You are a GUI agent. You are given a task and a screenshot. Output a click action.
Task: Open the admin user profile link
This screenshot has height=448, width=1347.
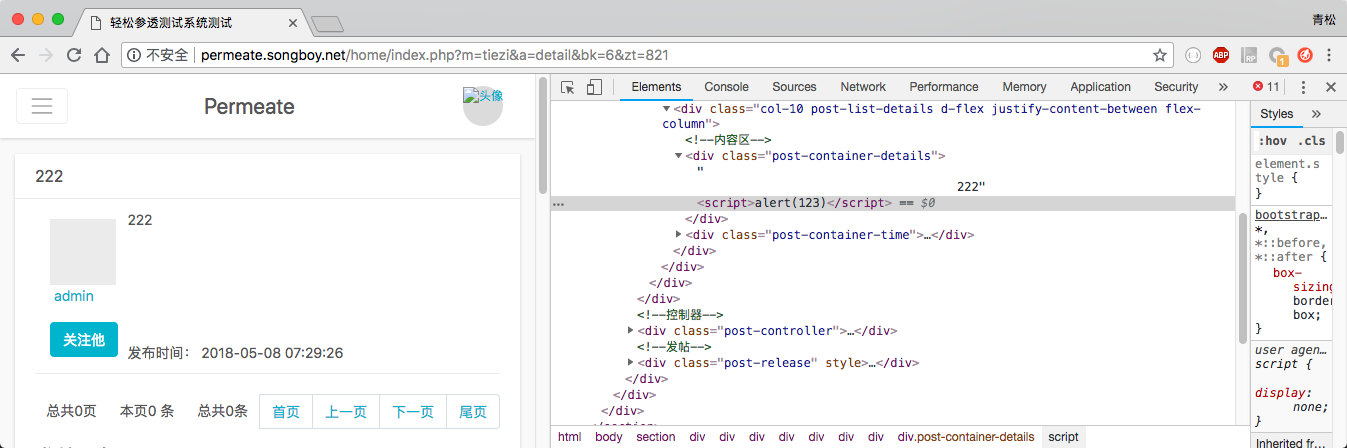pyautogui.click(x=74, y=296)
